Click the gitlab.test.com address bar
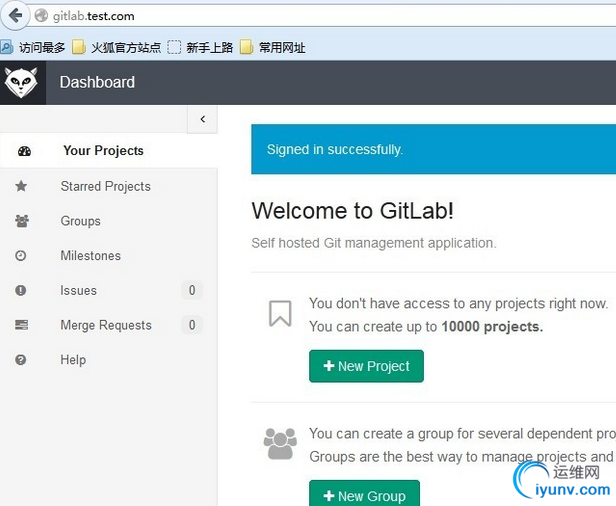This screenshot has width=616, height=506. tap(322, 16)
